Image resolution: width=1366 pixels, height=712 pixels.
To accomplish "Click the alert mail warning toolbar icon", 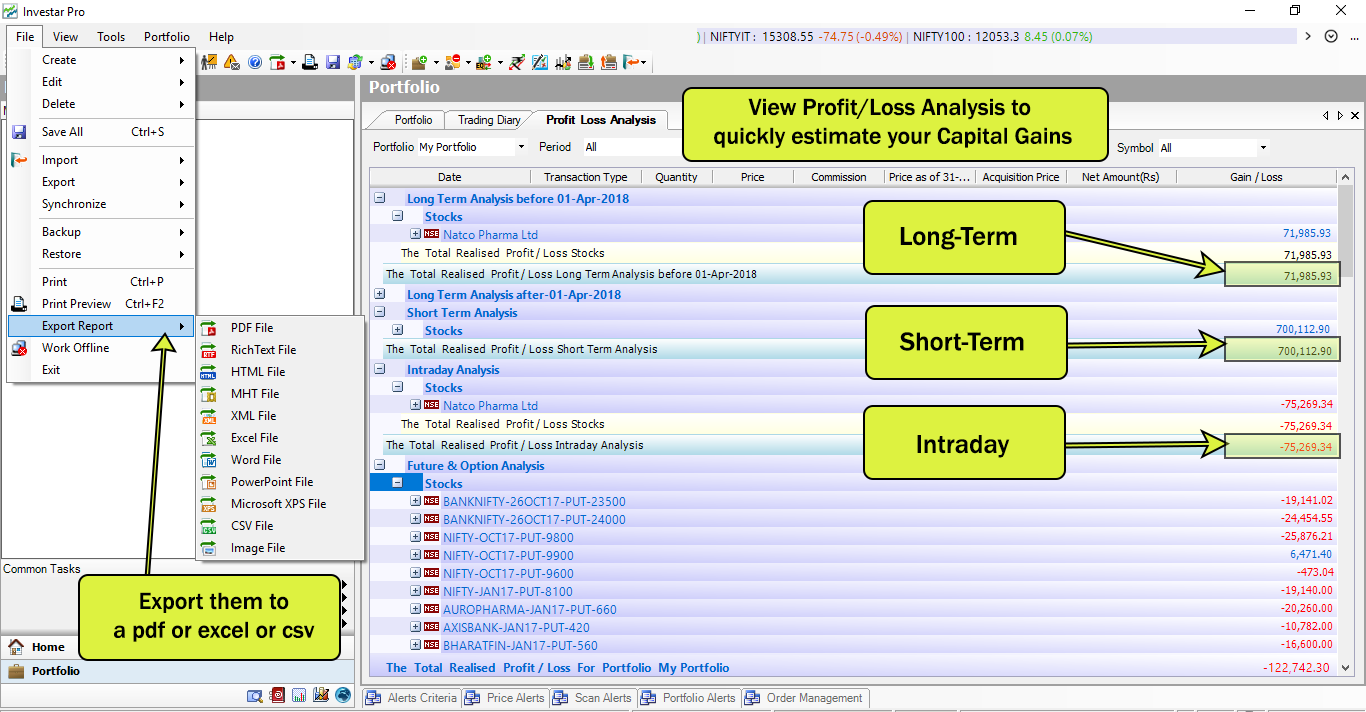I will pyautogui.click(x=231, y=62).
